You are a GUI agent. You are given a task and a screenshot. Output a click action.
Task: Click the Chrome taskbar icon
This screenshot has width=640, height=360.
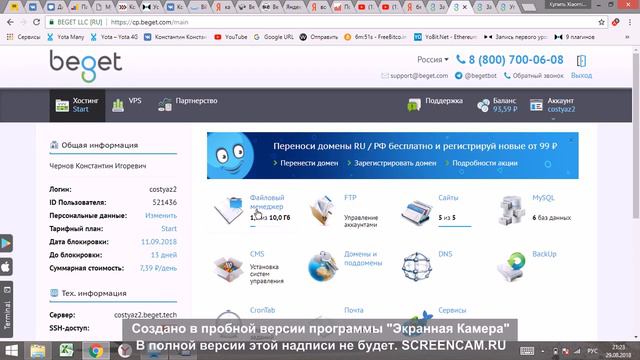pos(96,351)
